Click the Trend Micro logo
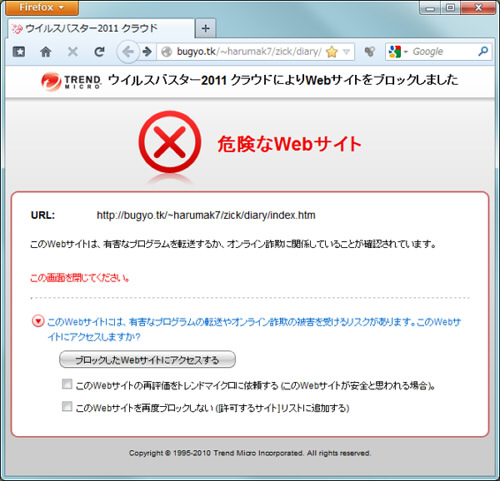This screenshot has height=481, width=500. (x=71, y=82)
